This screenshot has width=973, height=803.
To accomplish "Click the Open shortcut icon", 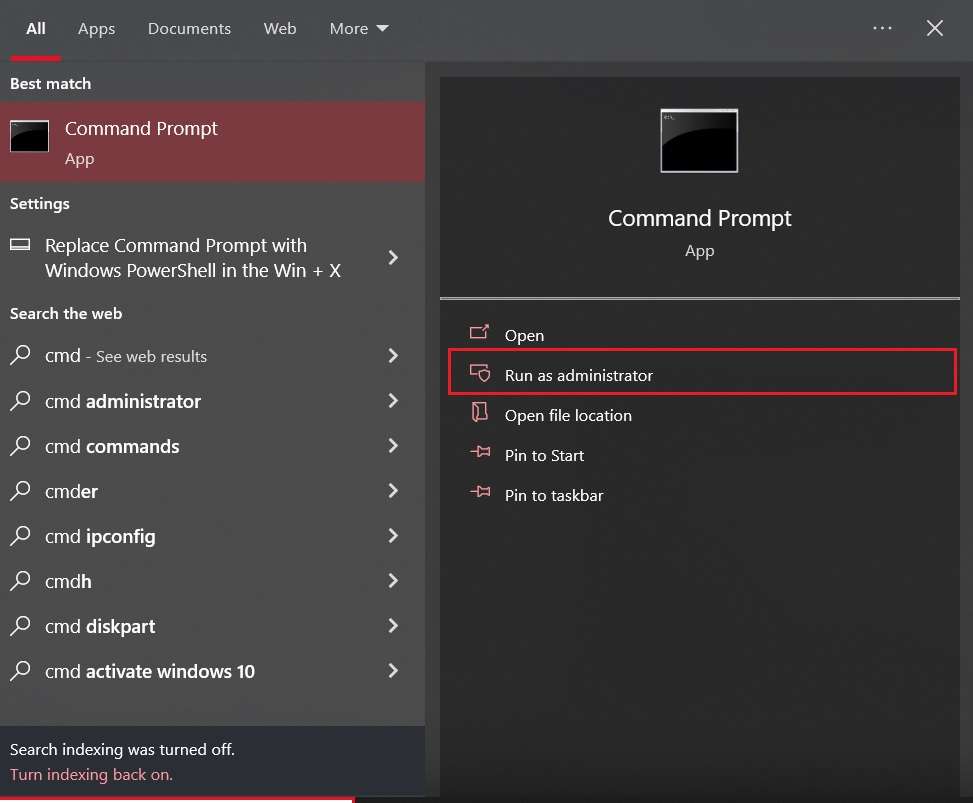I will pos(479,333).
